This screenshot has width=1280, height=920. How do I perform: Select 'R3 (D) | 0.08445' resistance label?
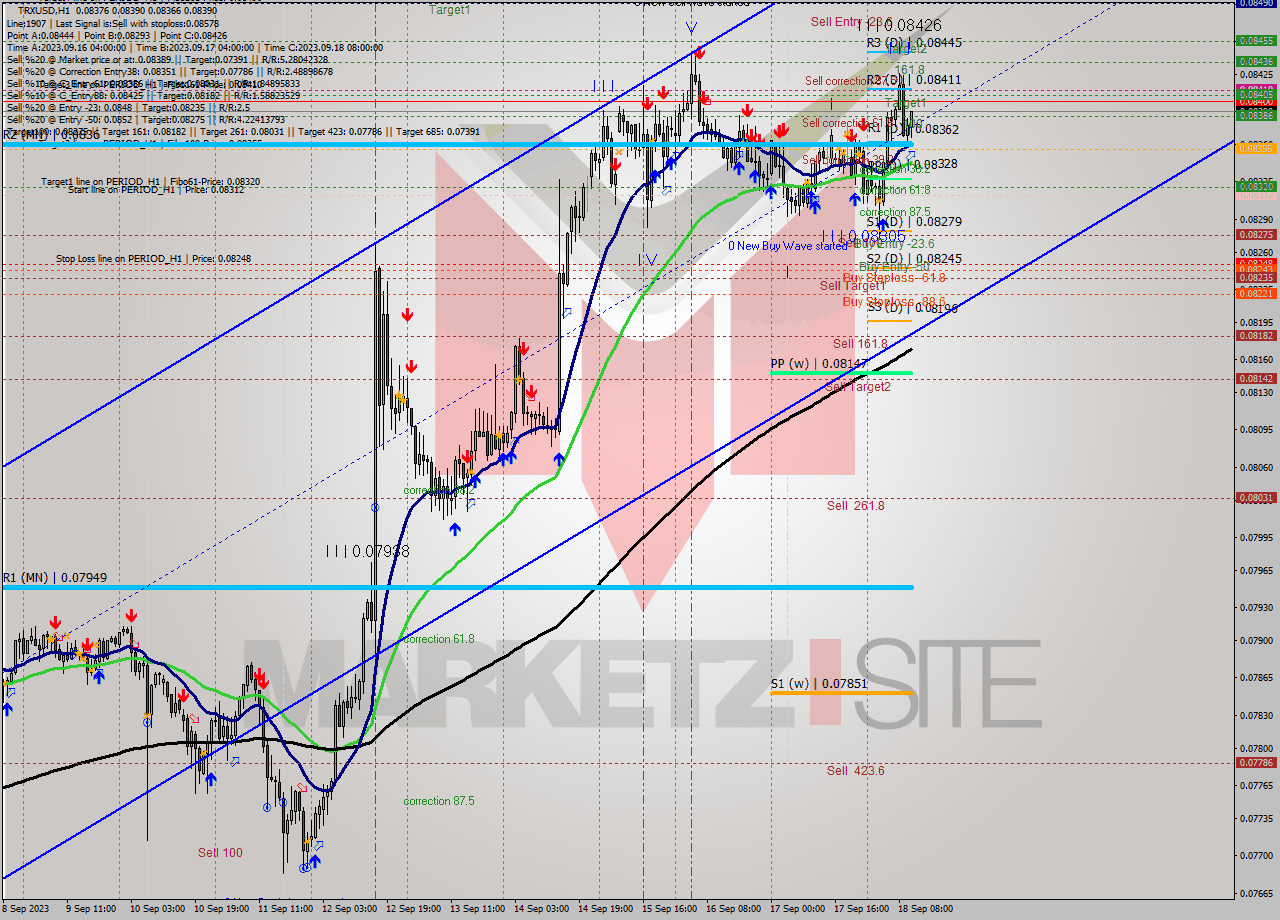(914, 43)
